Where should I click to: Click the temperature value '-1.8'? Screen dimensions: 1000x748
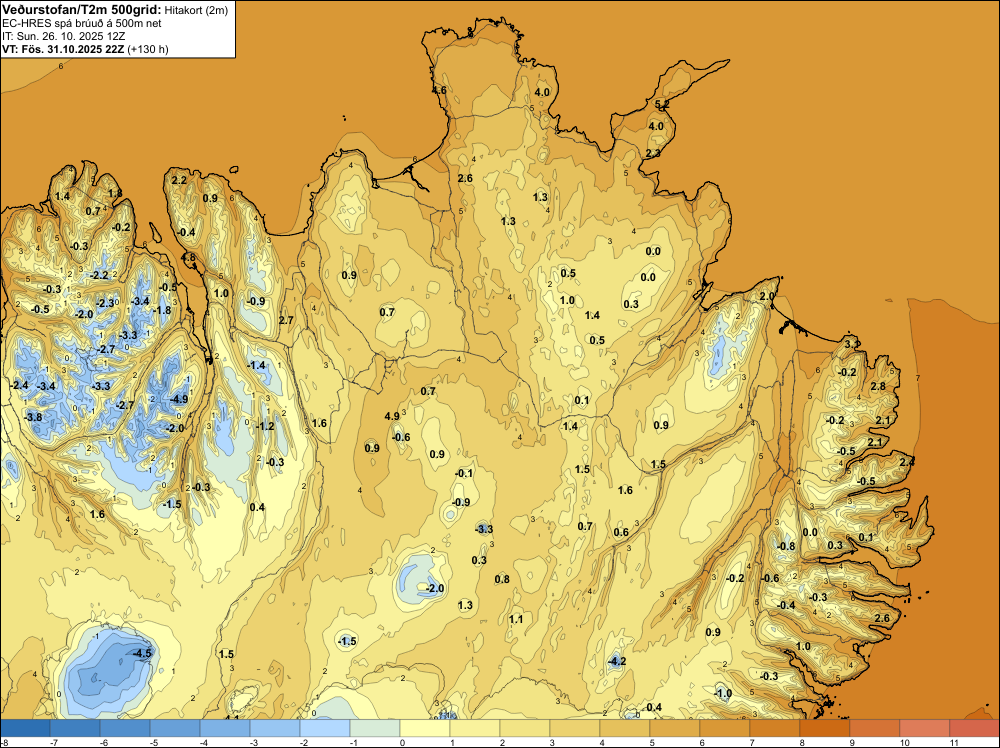point(162,310)
